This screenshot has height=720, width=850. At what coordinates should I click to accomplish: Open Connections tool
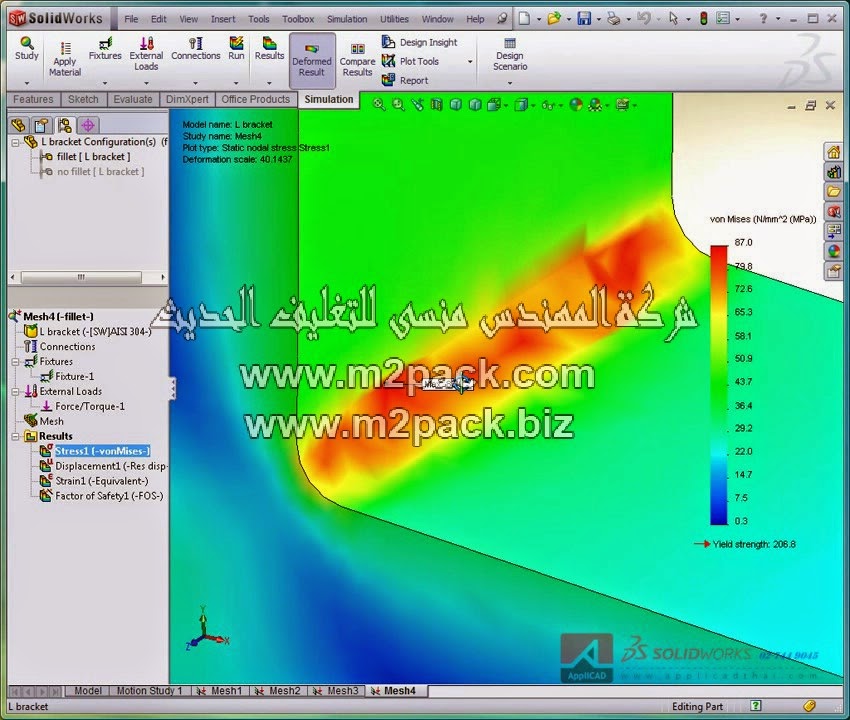click(196, 48)
